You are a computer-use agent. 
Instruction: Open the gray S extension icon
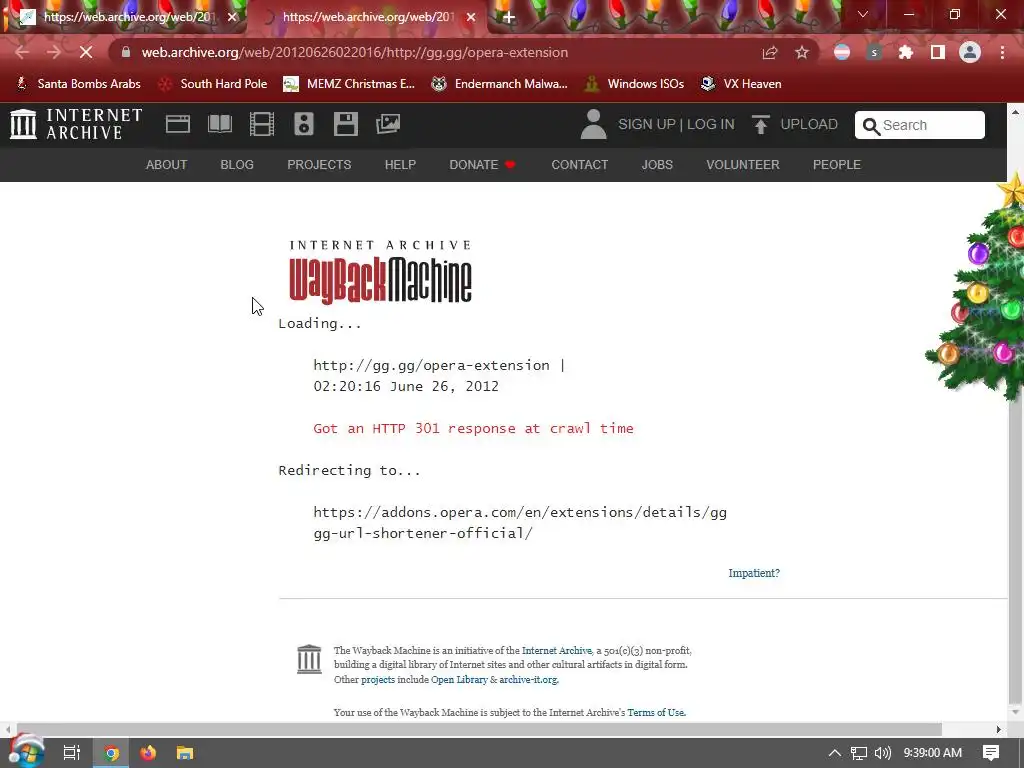tap(874, 52)
